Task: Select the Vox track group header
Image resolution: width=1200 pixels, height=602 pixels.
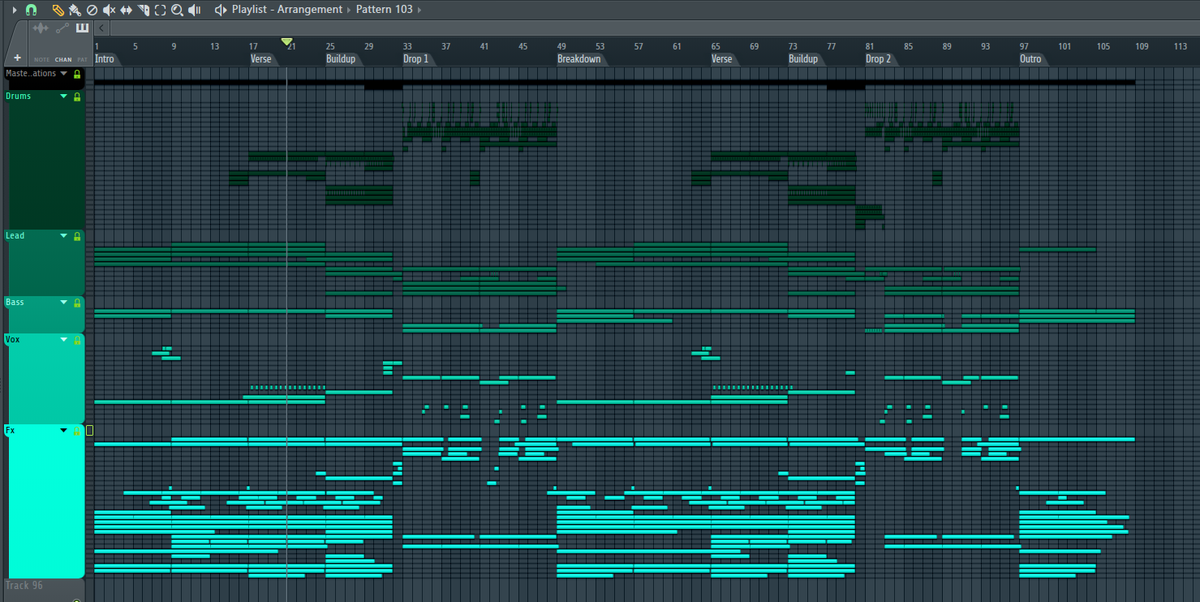Action: (44, 379)
